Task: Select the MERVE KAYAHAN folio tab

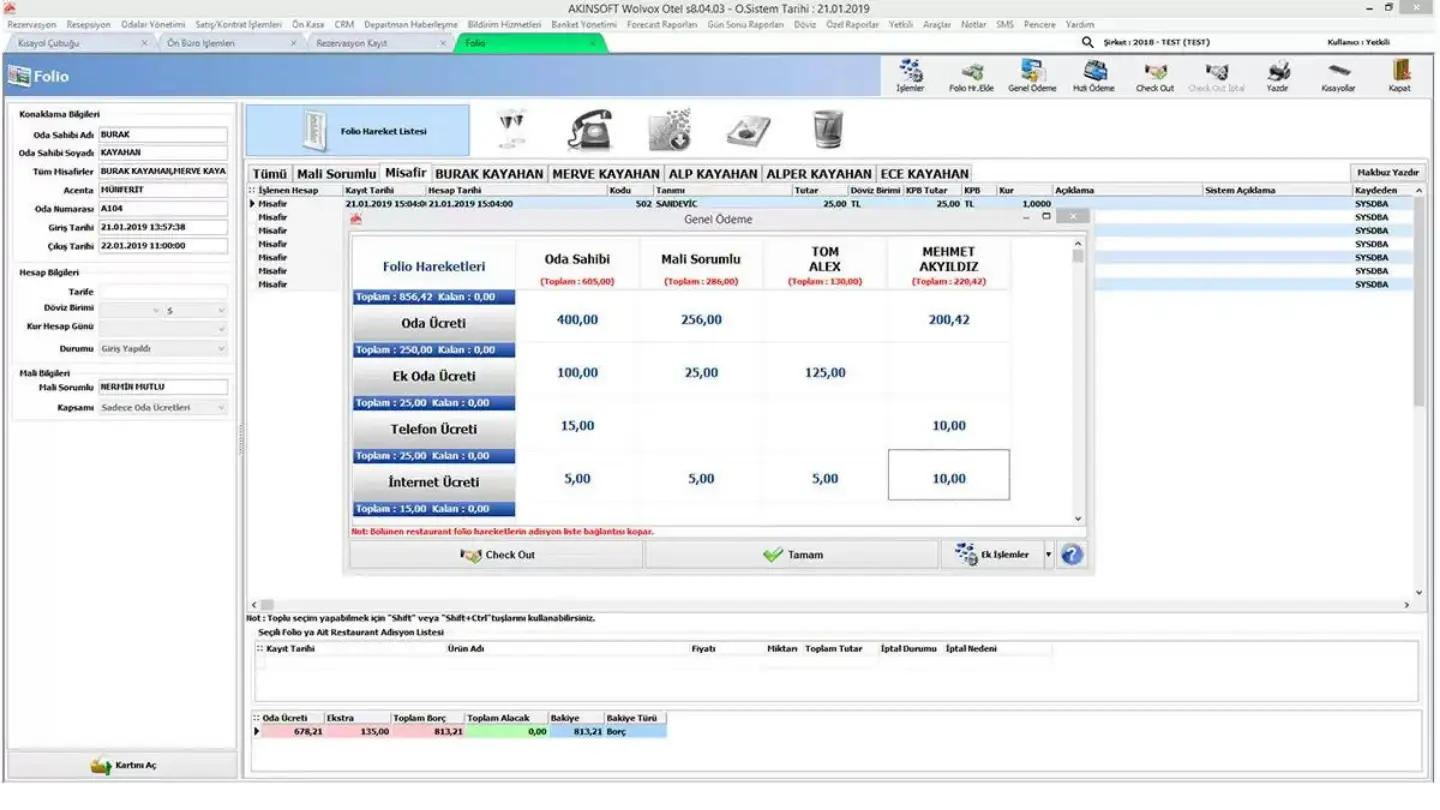Action: [606, 173]
